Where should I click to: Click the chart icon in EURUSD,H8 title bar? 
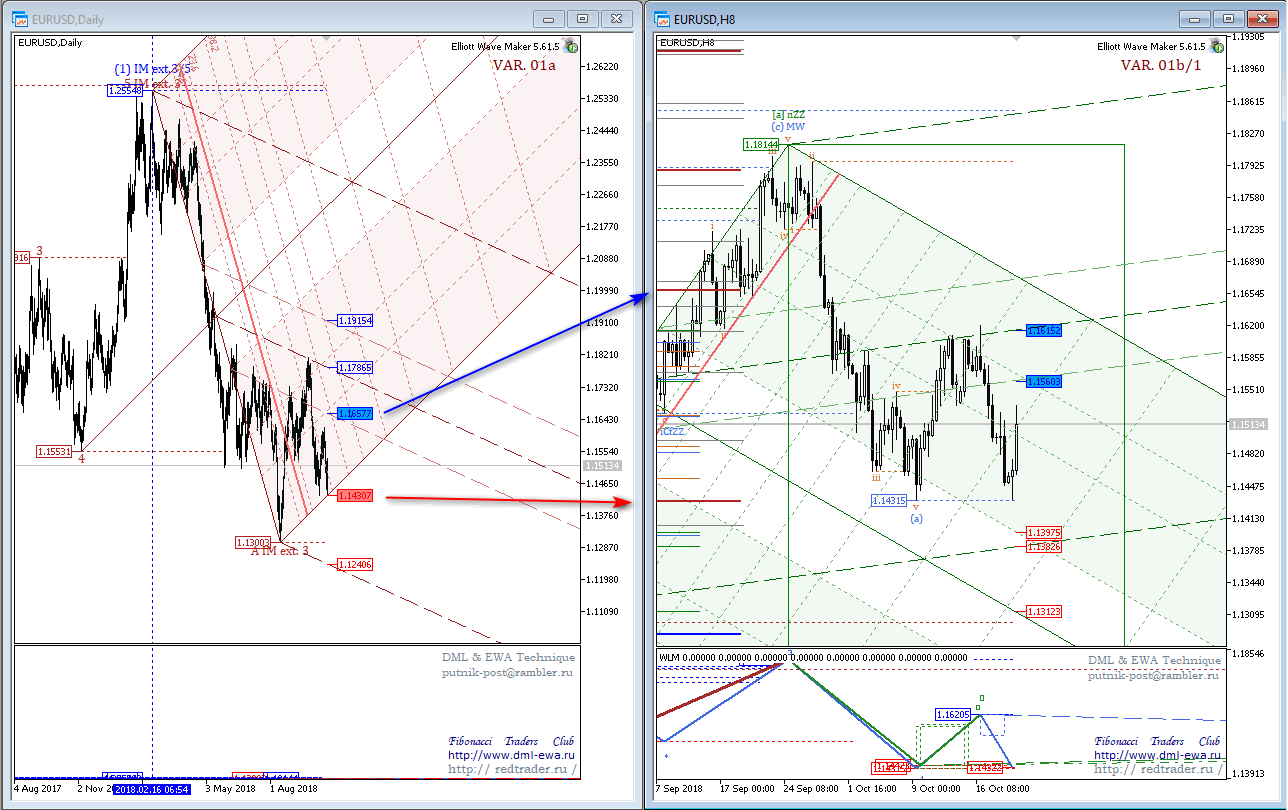661,19
